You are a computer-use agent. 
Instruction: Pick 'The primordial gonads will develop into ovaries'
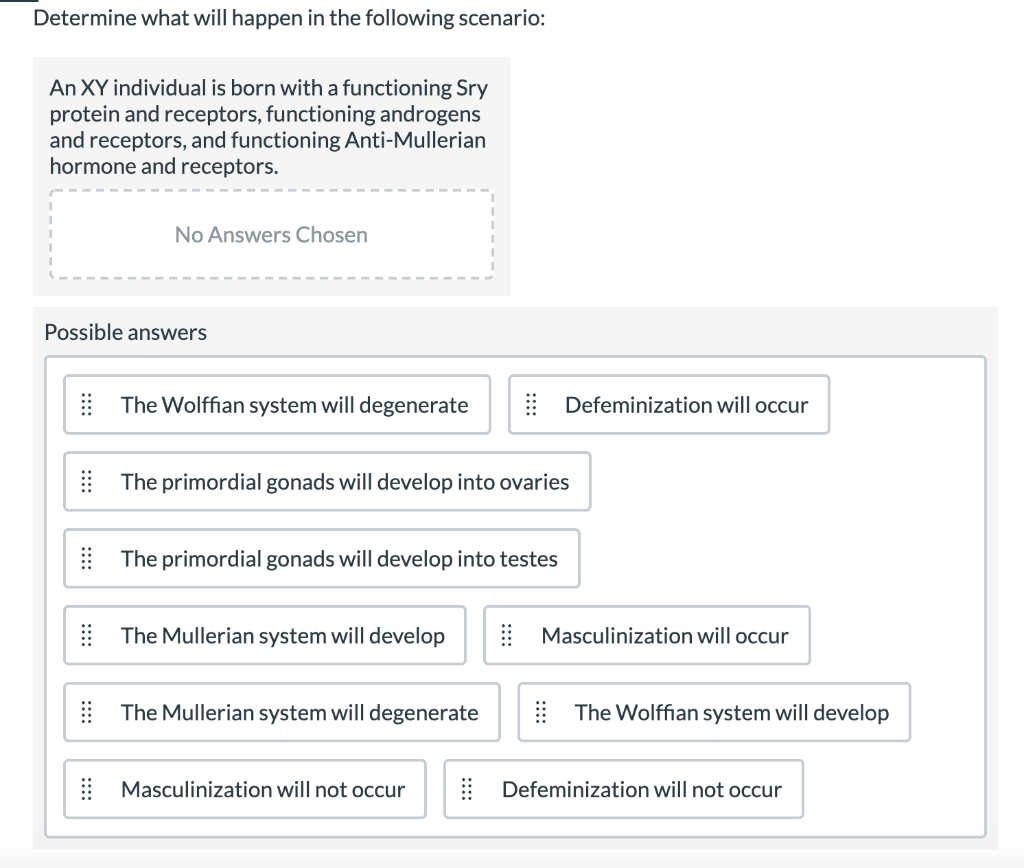[x=345, y=482]
